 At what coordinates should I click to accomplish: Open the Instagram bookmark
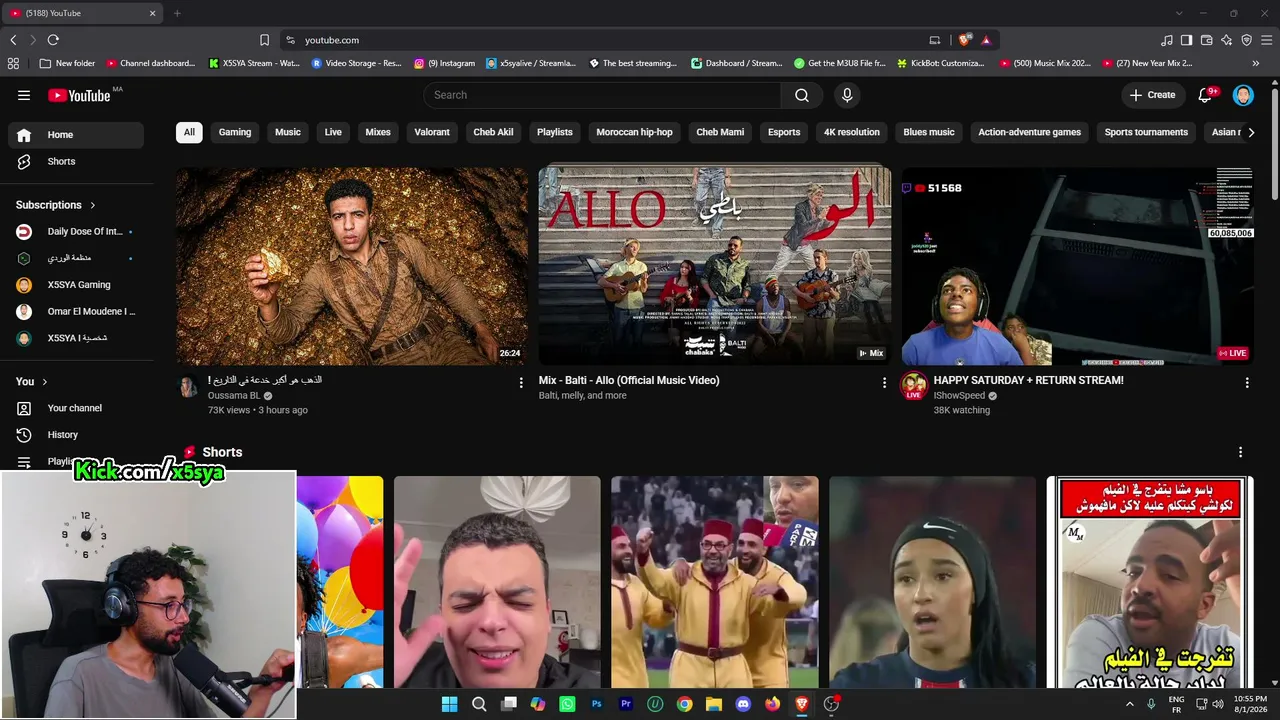tap(445, 63)
